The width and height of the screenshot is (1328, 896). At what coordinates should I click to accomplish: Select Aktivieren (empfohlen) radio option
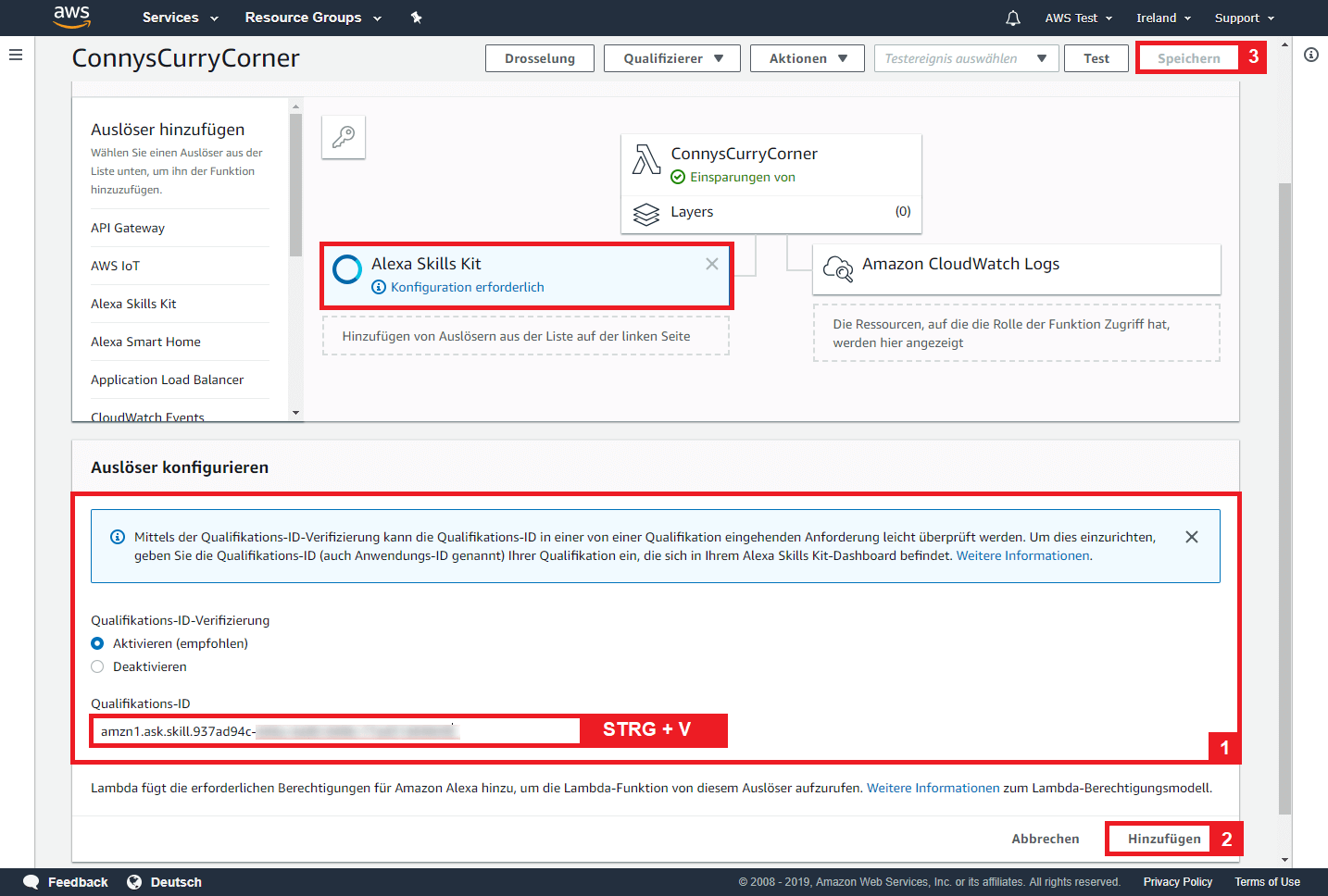point(97,643)
